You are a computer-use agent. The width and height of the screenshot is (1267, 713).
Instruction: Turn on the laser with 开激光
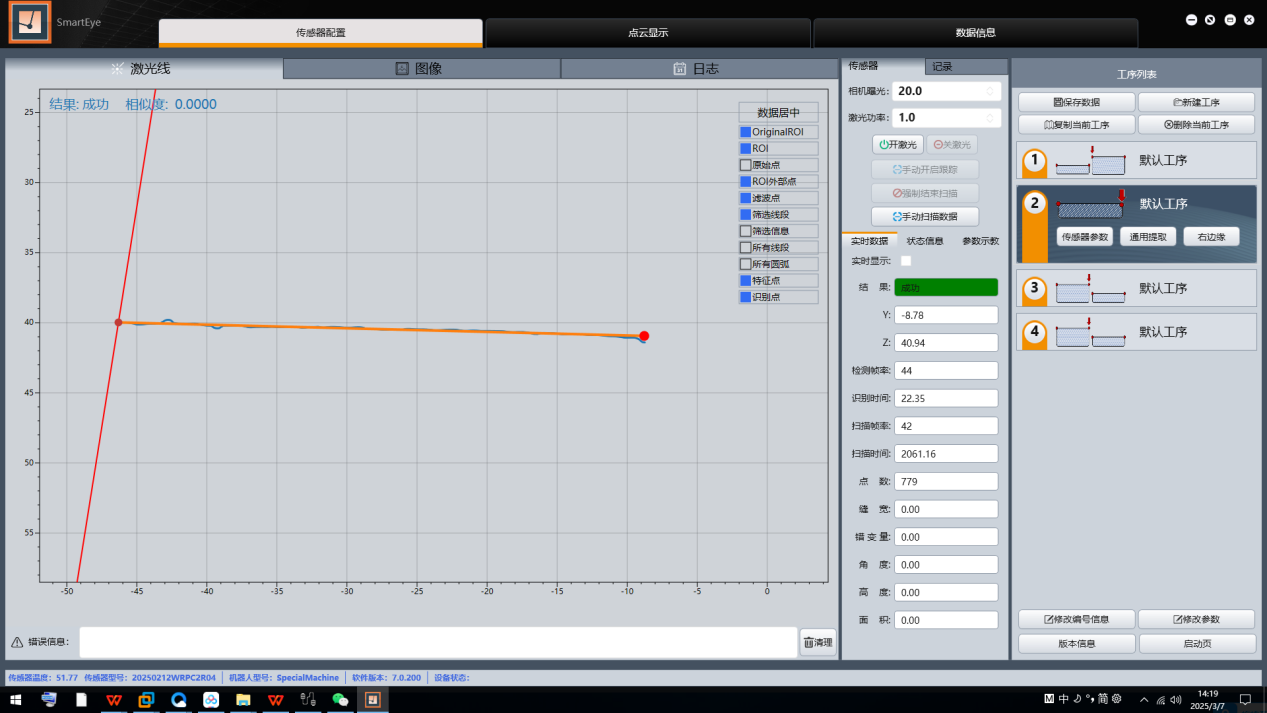tap(897, 145)
